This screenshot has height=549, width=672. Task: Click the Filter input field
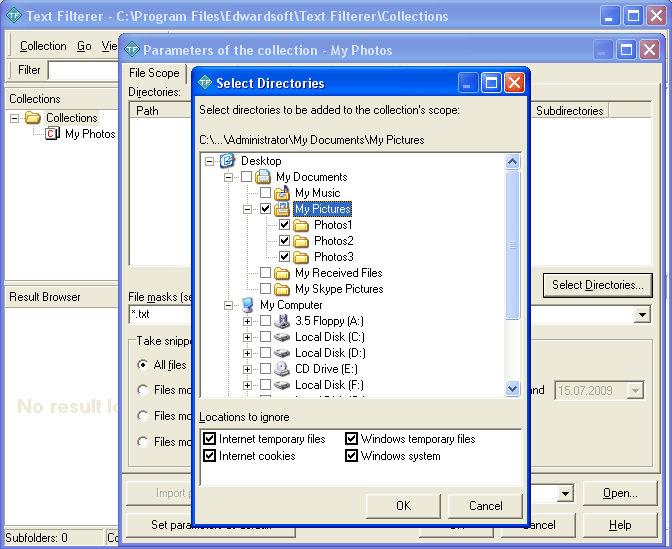tap(84, 70)
